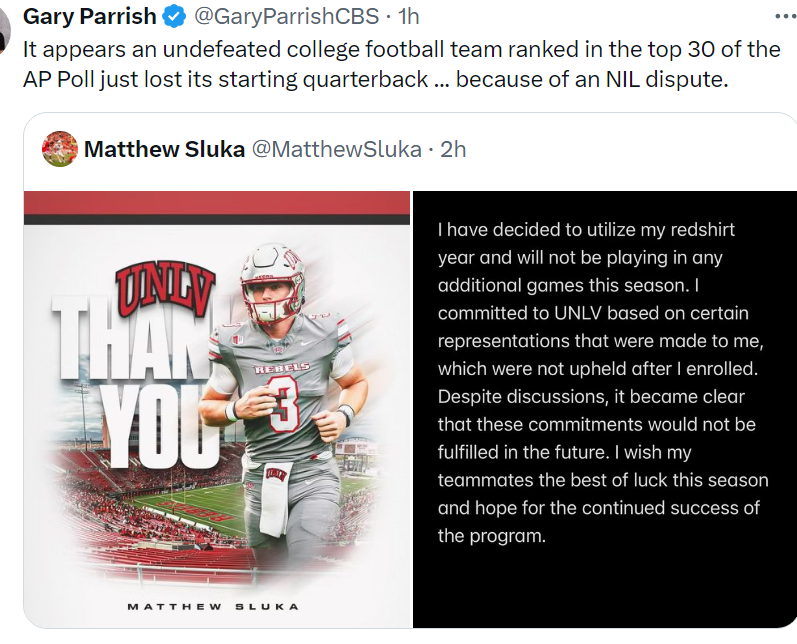Click the 2h quoted tweet timestamp
The image size is (797, 644).
click(x=453, y=149)
